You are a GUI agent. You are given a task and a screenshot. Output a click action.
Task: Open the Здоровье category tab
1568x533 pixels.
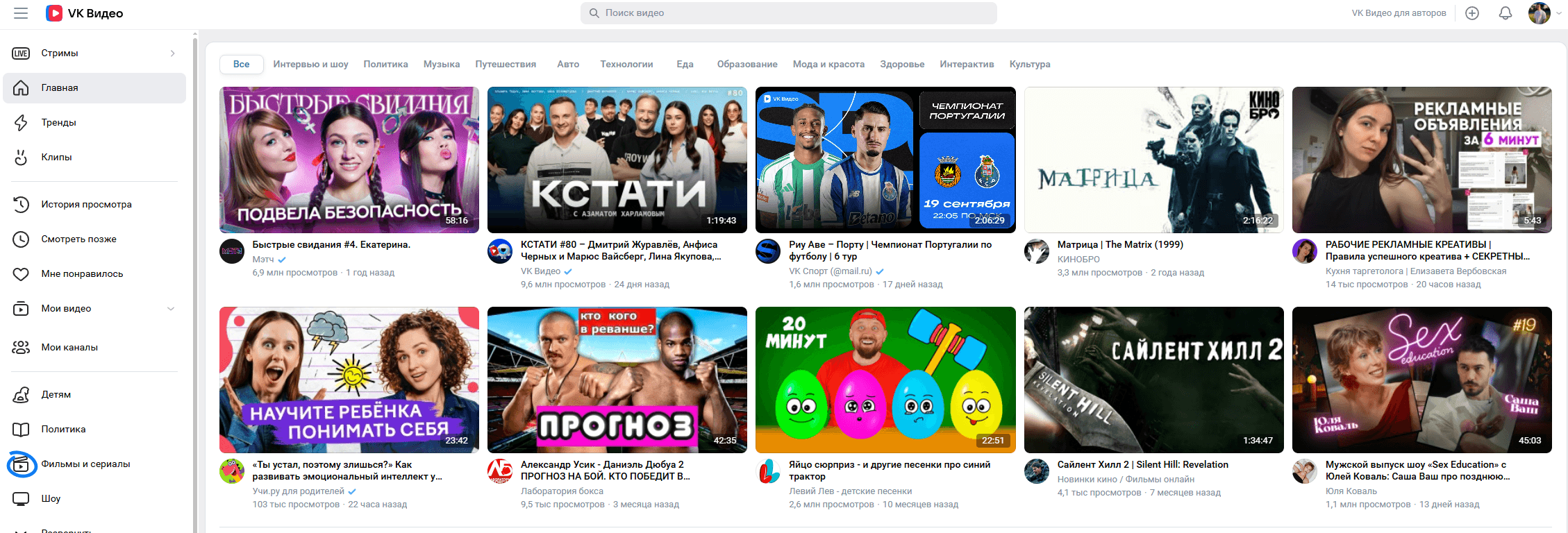[x=902, y=65]
